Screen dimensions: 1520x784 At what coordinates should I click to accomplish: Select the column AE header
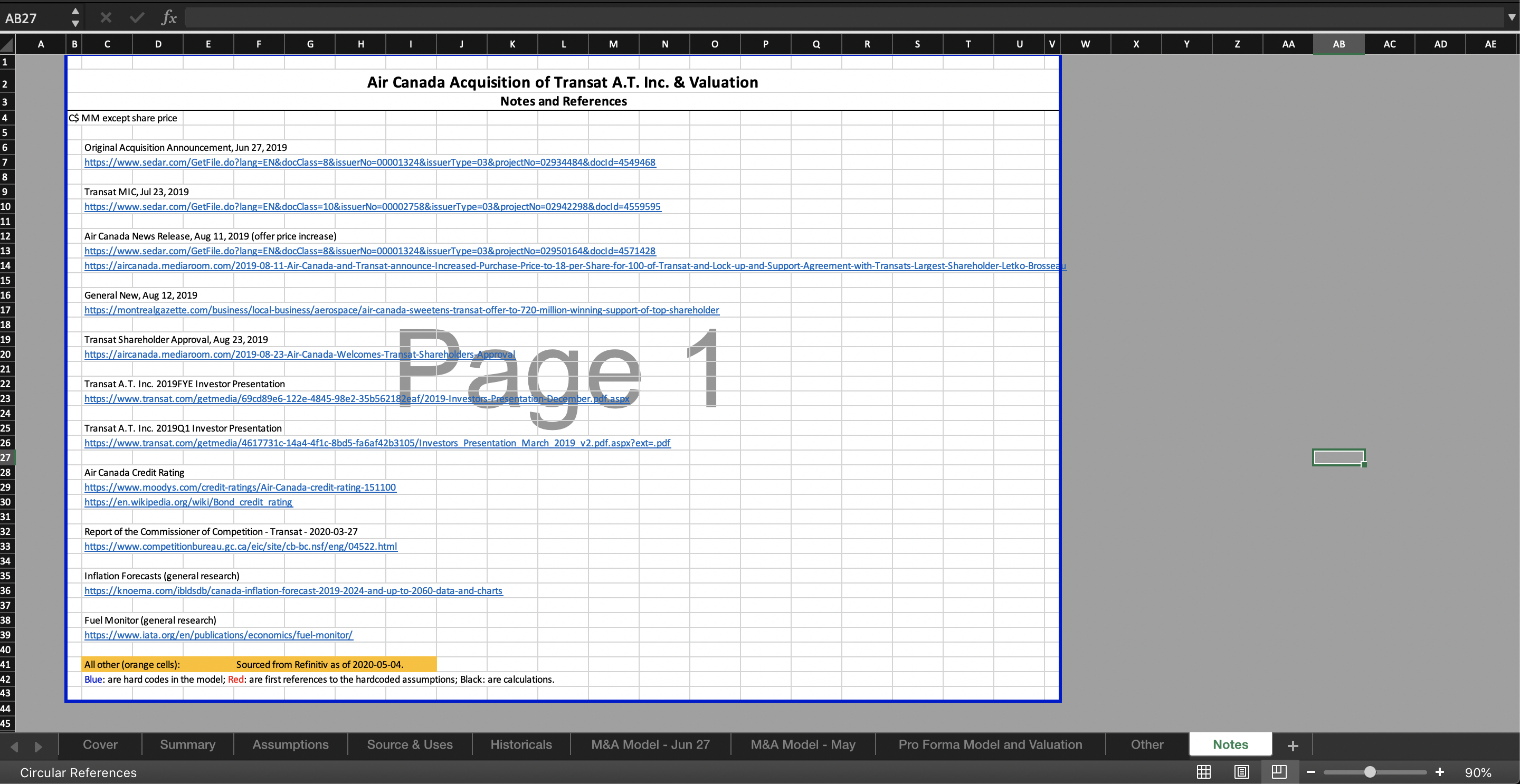tap(1490, 44)
